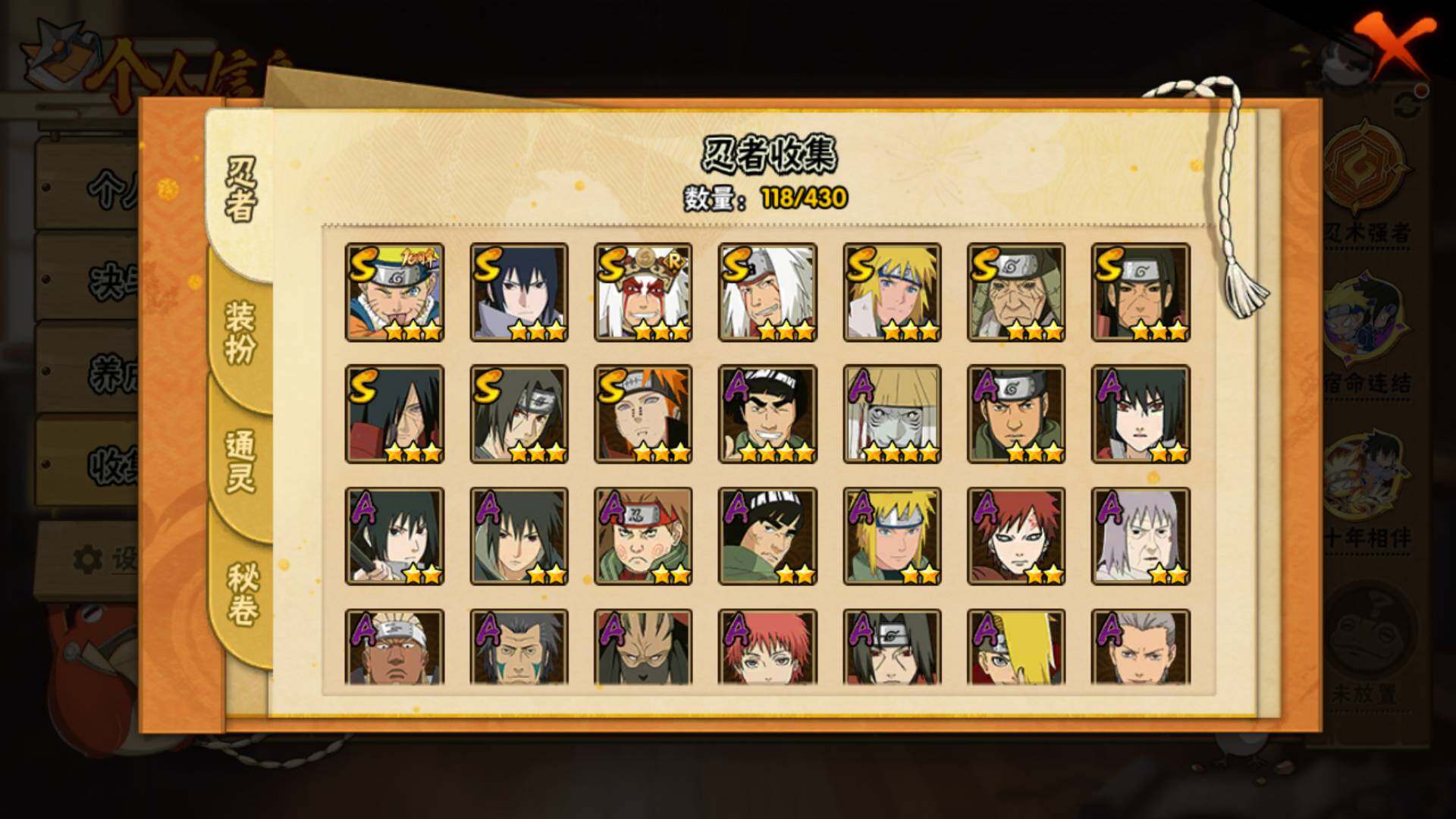Image resolution: width=1456 pixels, height=819 pixels.
Task: Open the 秘卷 scroll tab
Action: [x=242, y=595]
